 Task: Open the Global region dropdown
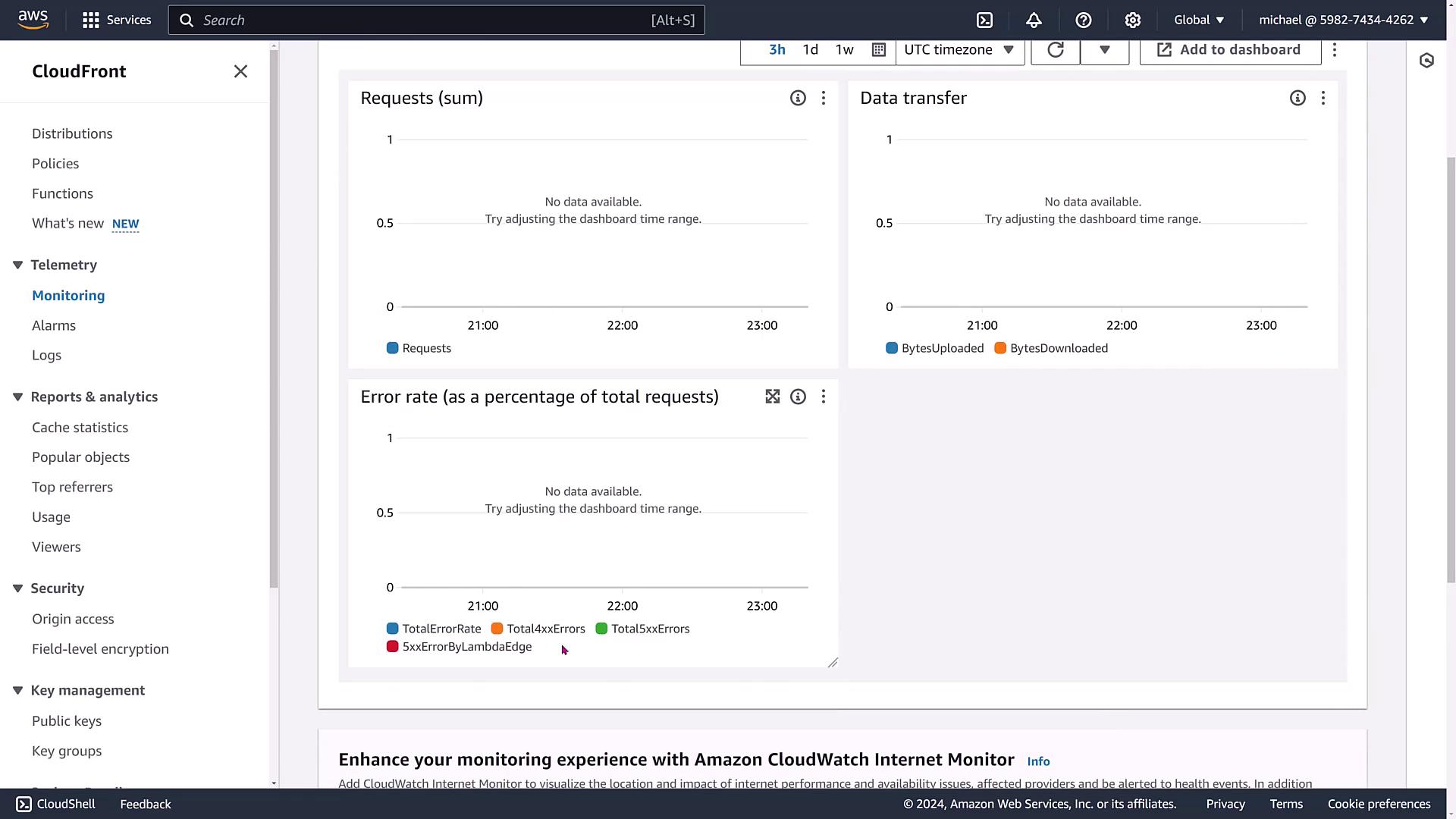1199,20
